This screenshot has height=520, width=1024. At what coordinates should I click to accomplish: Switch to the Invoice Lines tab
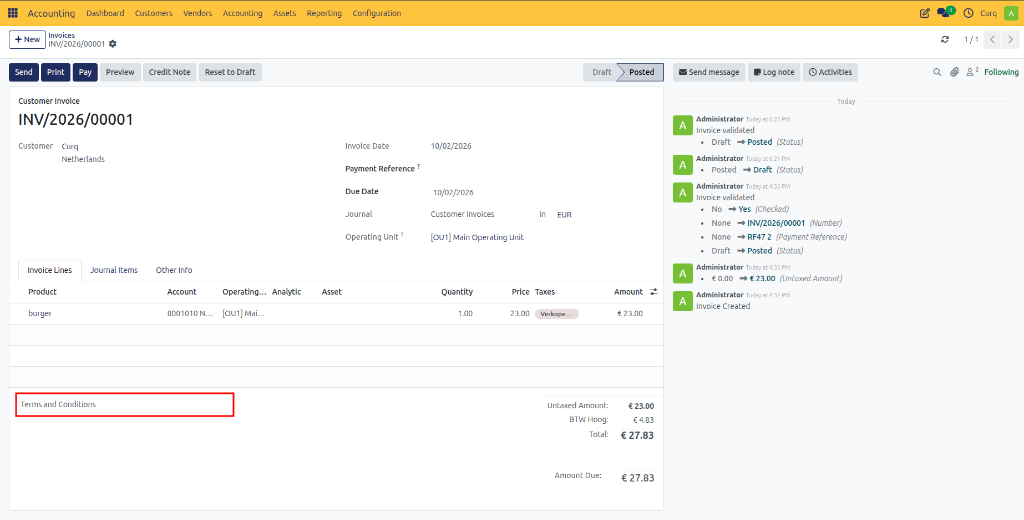50,270
